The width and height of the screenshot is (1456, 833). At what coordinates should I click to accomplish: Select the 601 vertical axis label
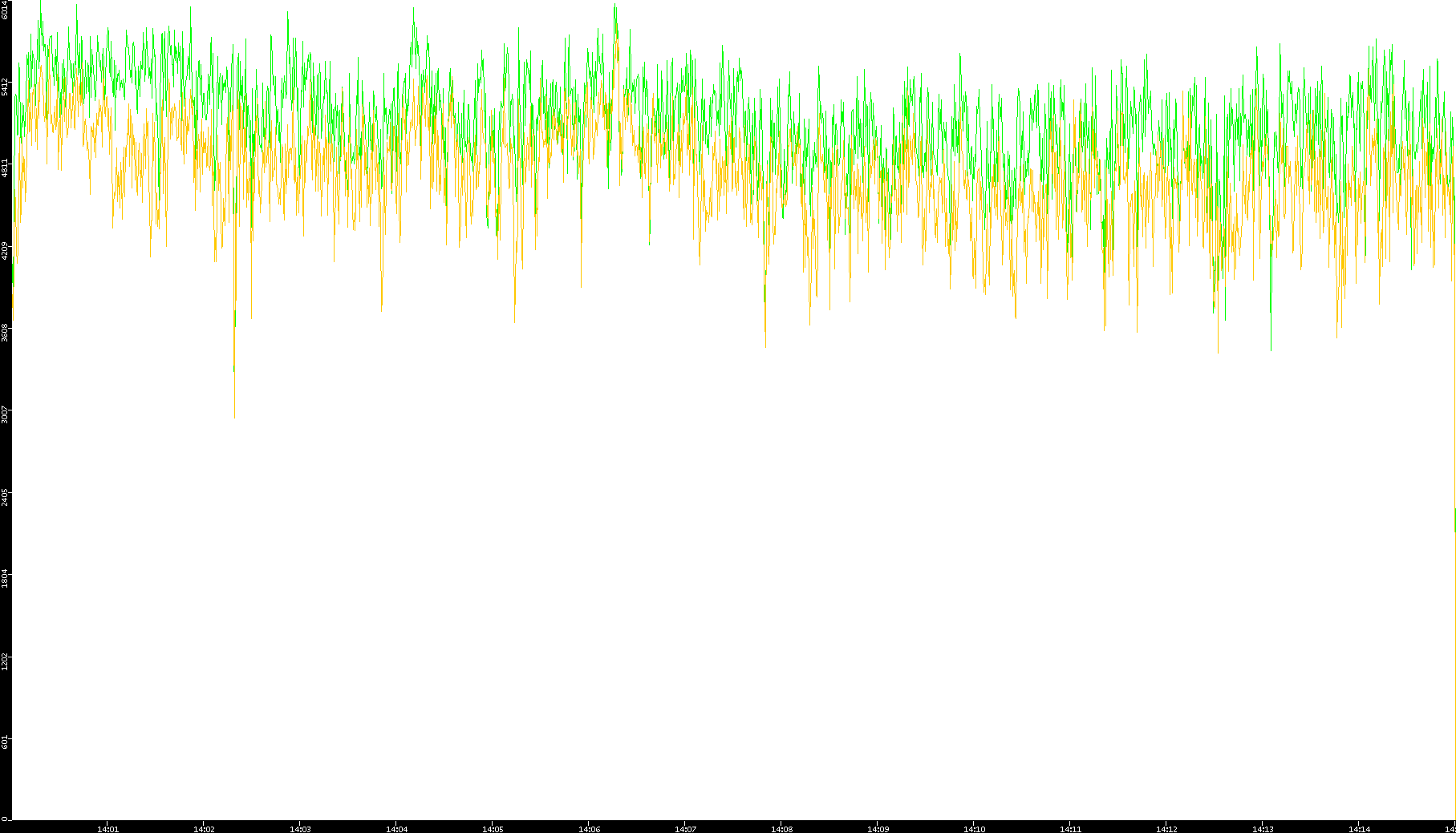6,742
